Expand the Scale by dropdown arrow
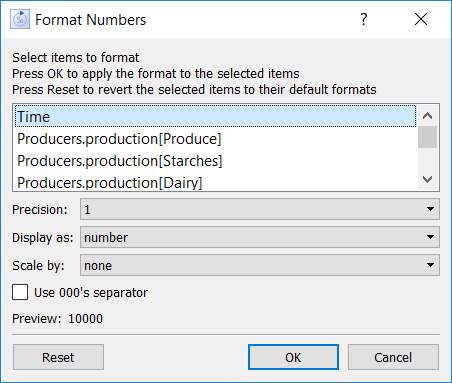The height and width of the screenshot is (383, 452). point(430,265)
